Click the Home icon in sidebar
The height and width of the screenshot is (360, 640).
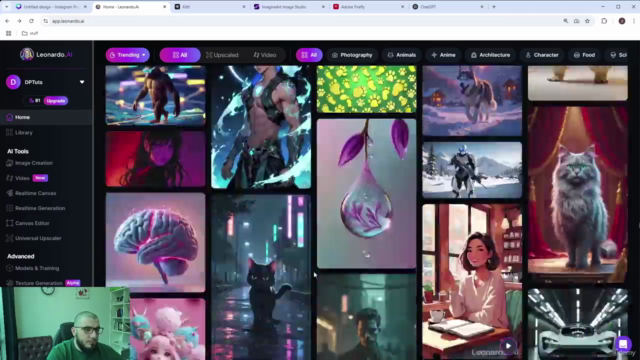(9, 117)
